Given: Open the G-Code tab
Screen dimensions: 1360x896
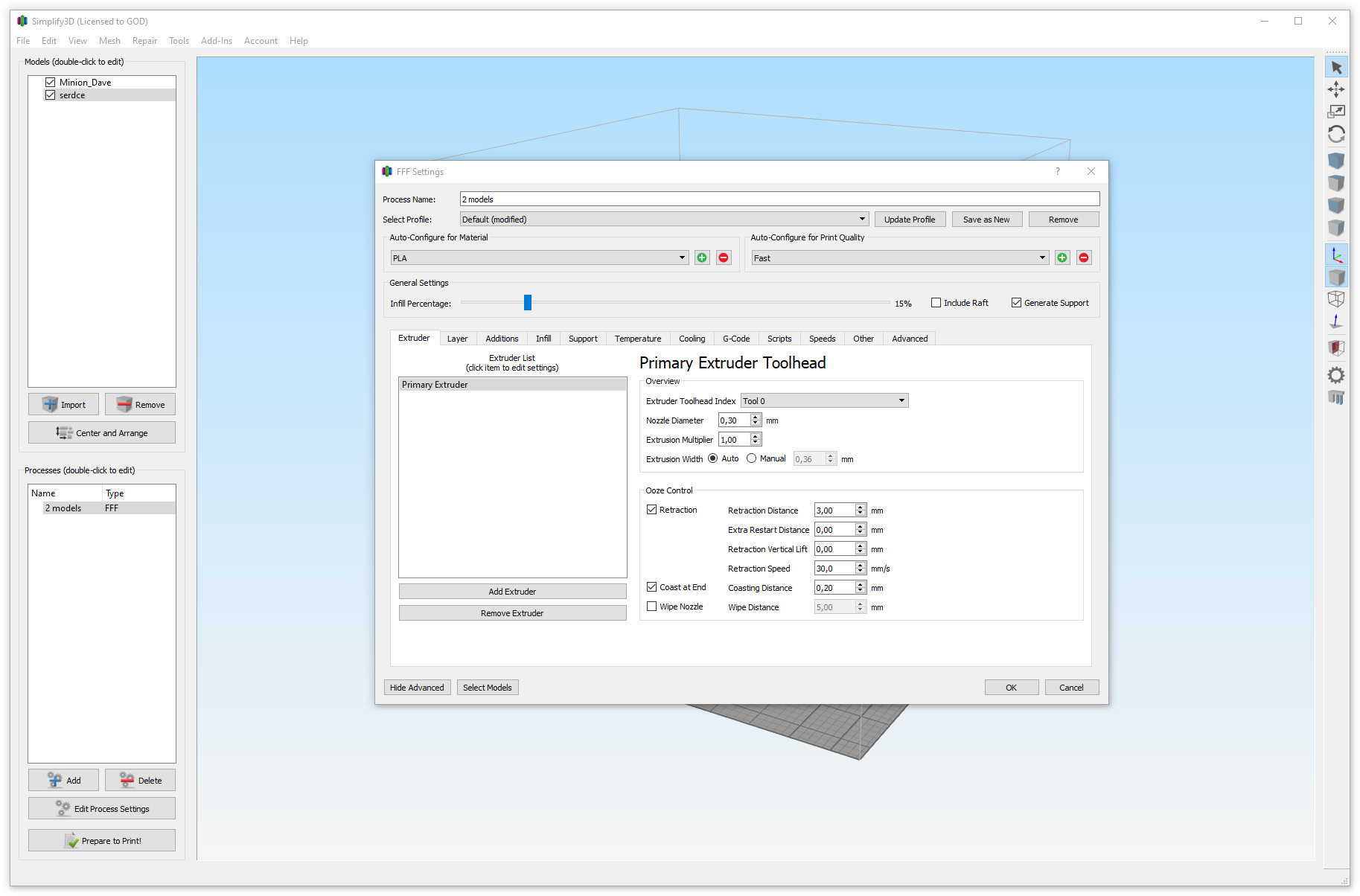Looking at the screenshot, I should 736,339.
